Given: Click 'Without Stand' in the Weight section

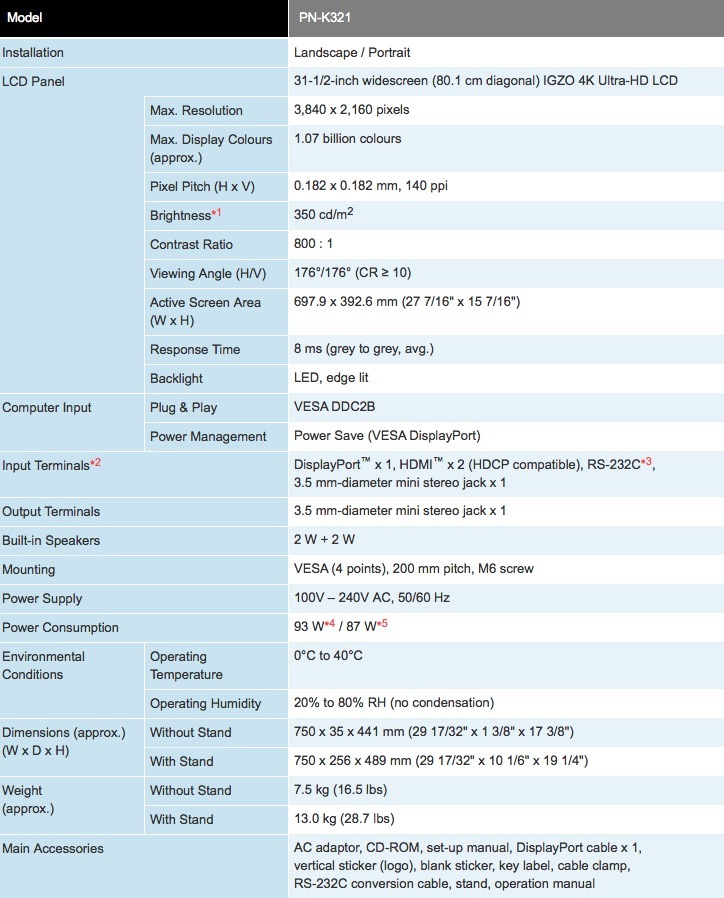Looking at the screenshot, I should 191,790.
